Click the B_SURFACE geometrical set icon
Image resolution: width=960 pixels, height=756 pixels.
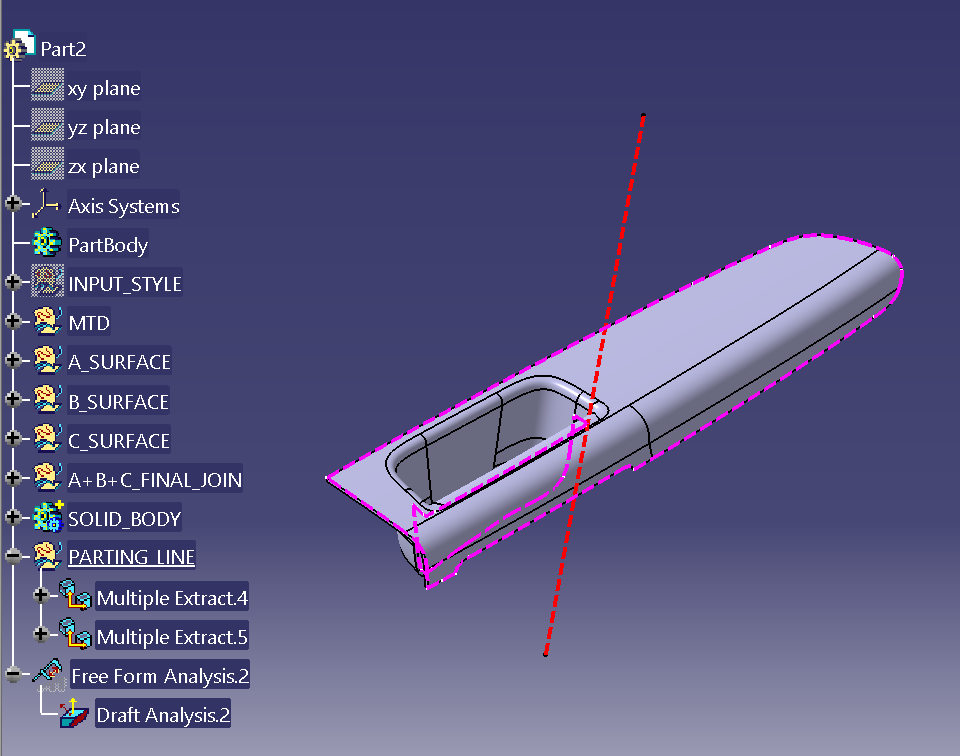pyautogui.click(x=47, y=399)
